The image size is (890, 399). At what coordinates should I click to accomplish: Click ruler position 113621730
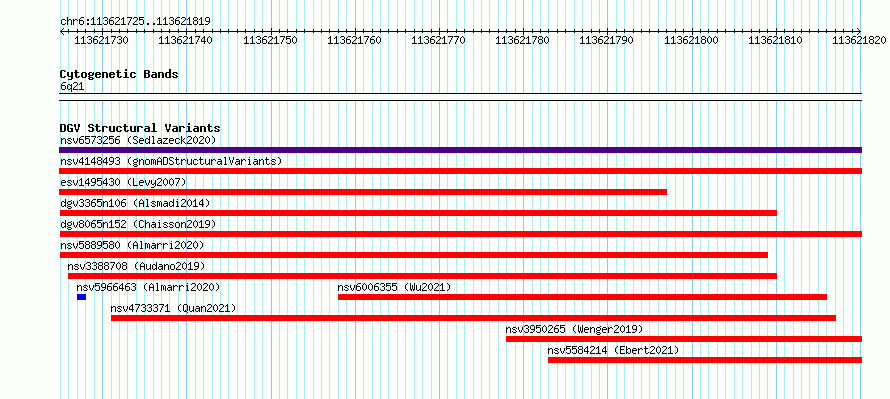(102, 40)
